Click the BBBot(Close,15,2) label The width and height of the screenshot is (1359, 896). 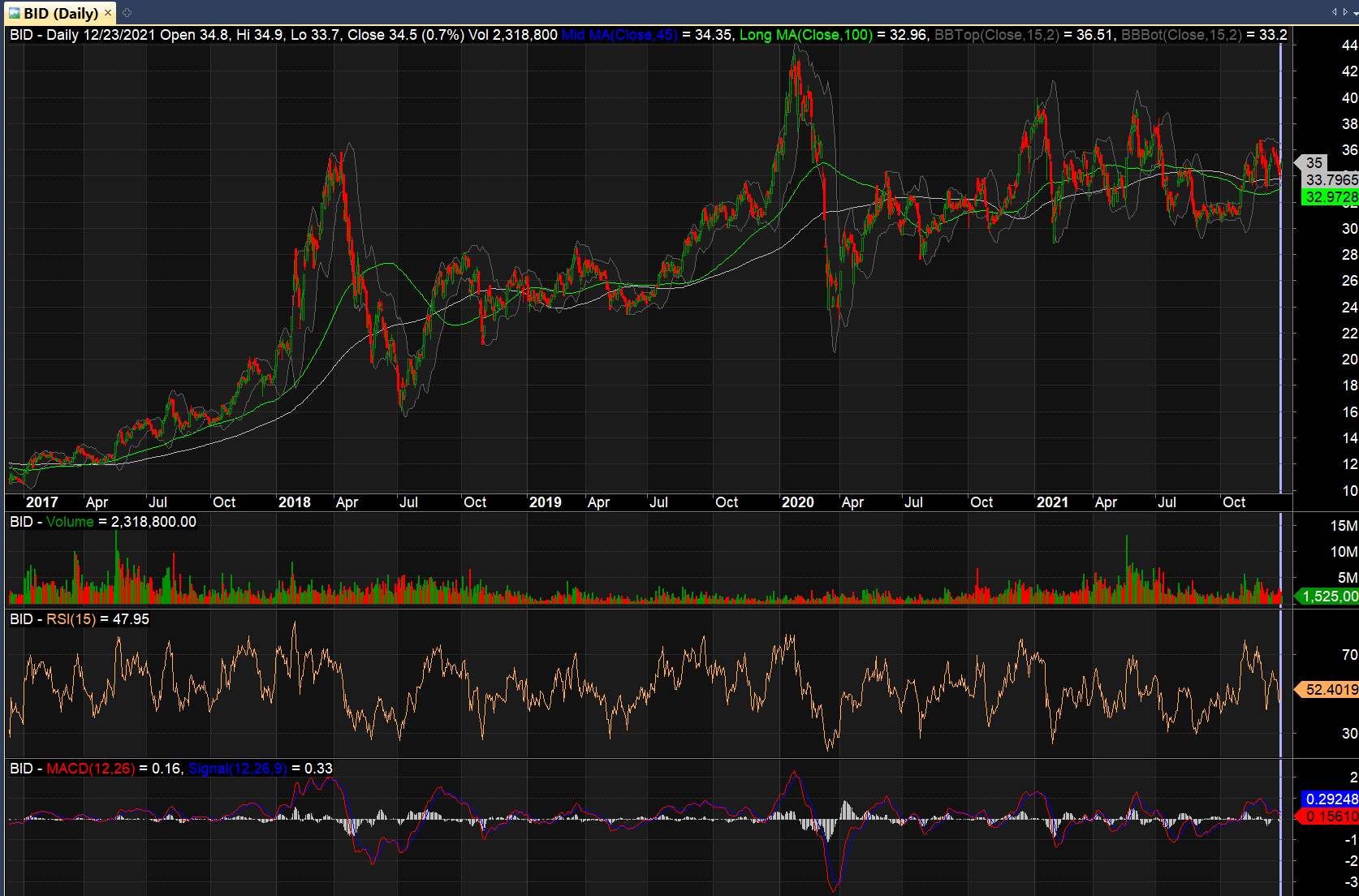tap(1181, 35)
